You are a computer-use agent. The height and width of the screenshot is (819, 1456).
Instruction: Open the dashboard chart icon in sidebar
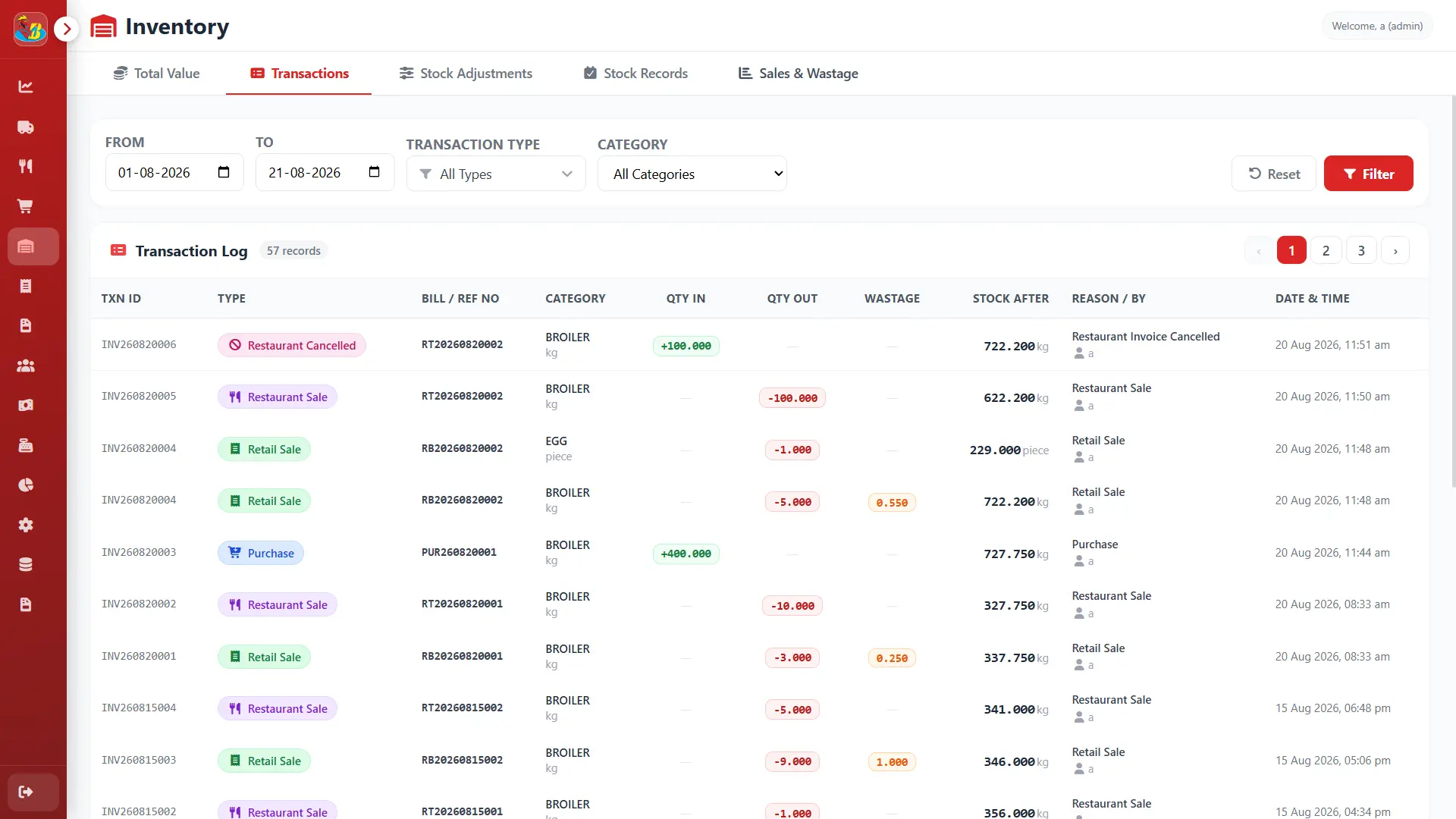pos(26,86)
